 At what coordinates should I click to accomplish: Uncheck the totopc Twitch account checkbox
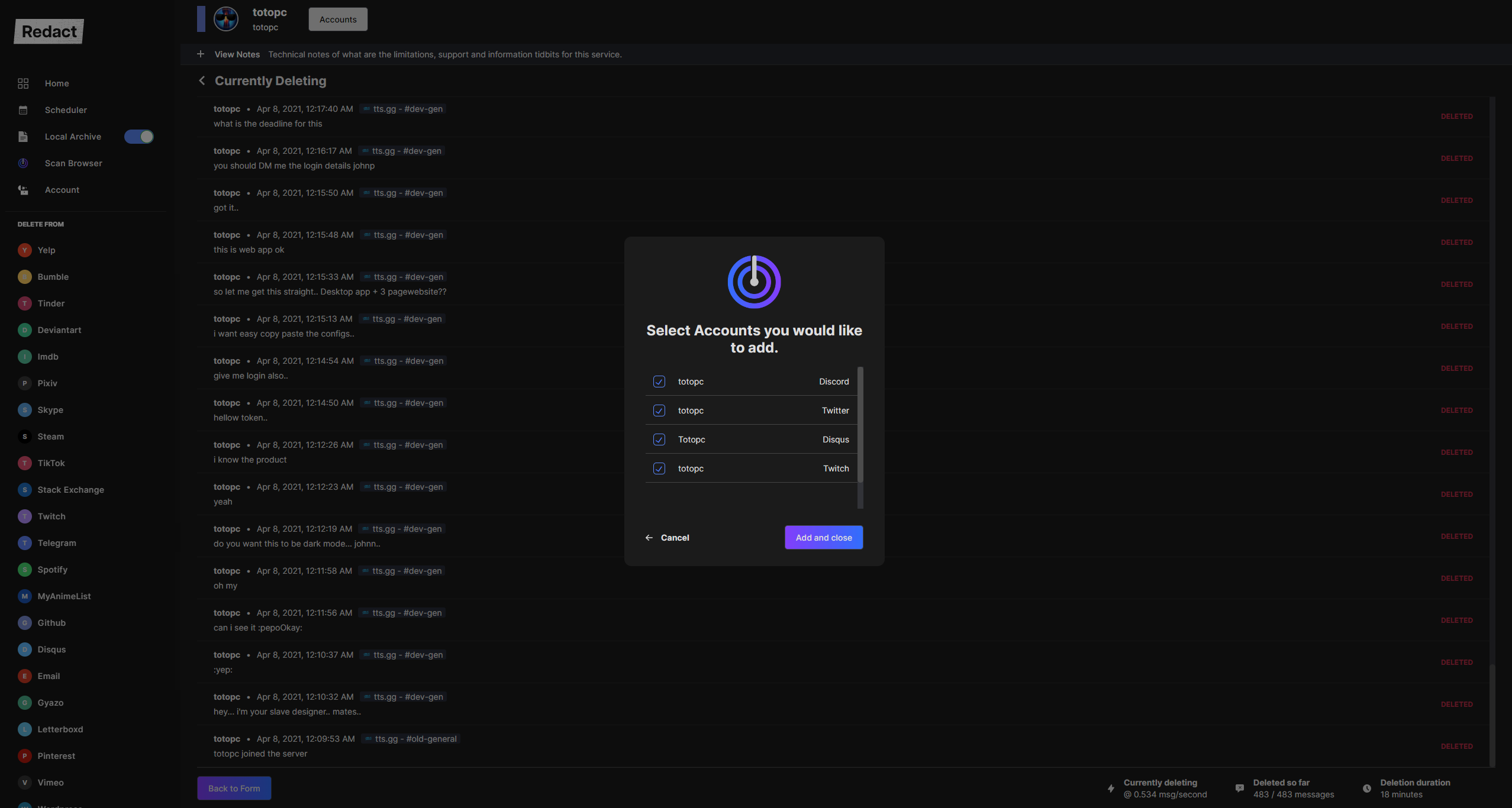pyautogui.click(x=659, y=468)
